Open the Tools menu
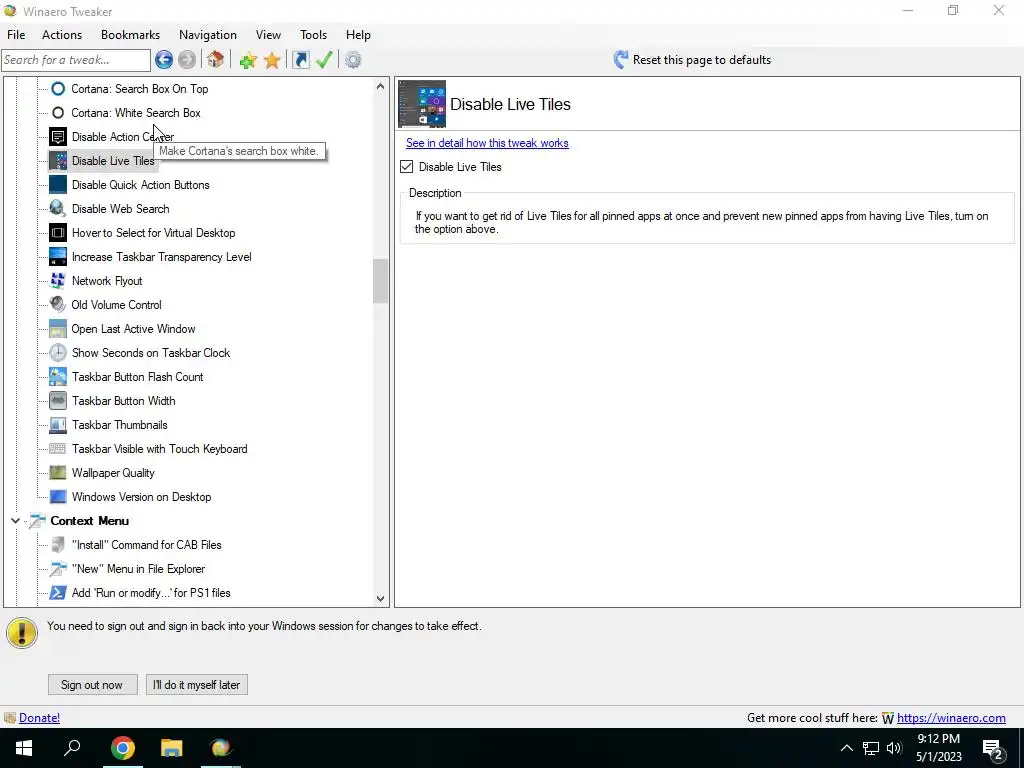The image size is (1024, 768). coord(313,35)
